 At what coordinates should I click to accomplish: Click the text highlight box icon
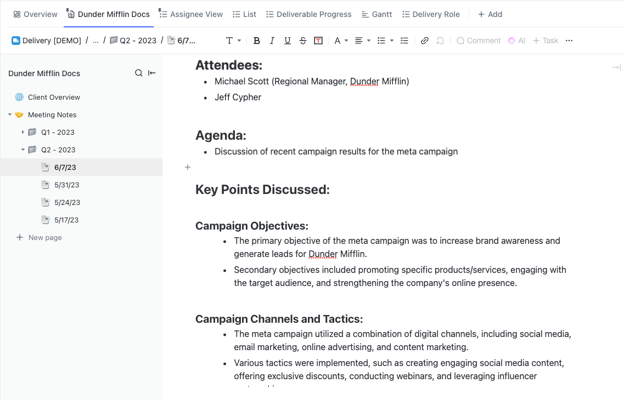pos(318,41)
